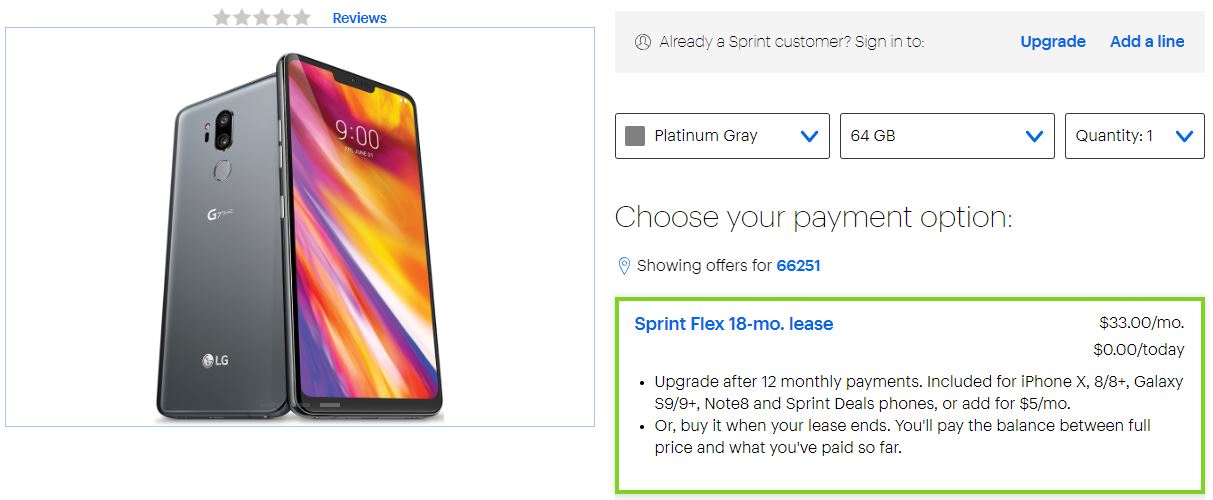Open the 64 GB storage dropdown

click(x=947, y=136)
